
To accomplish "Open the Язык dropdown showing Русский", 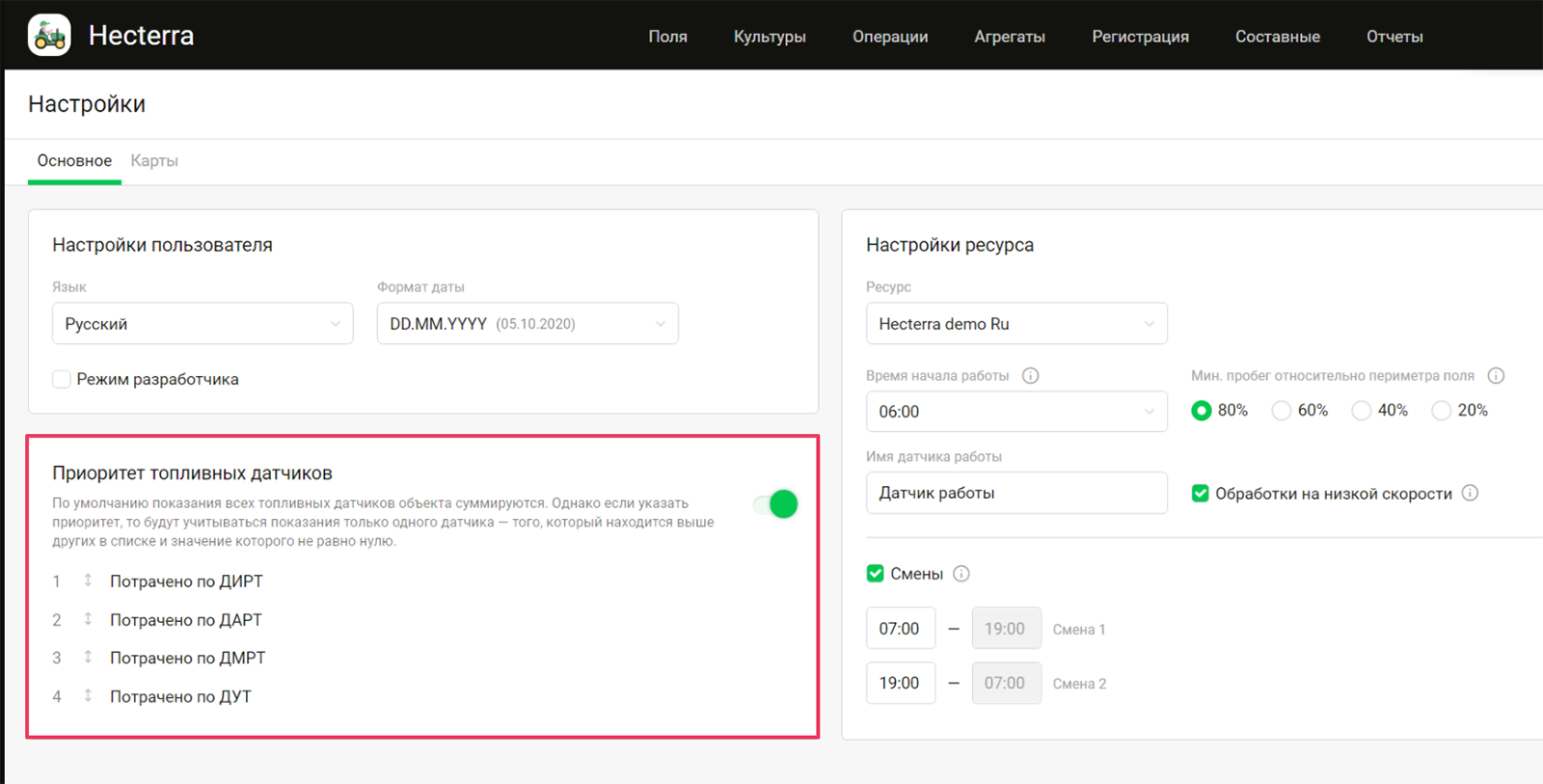I will click(203, 324).
